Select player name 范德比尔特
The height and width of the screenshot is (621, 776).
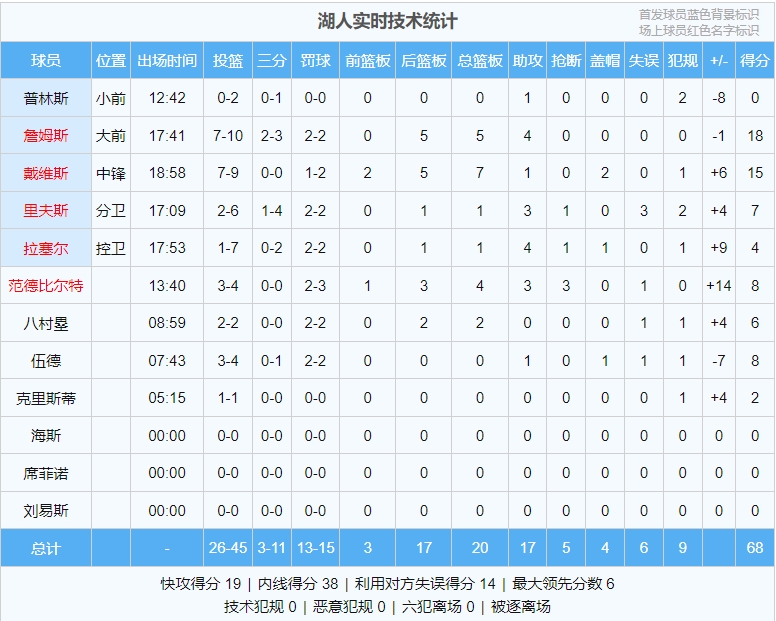(x=46, y=286)
